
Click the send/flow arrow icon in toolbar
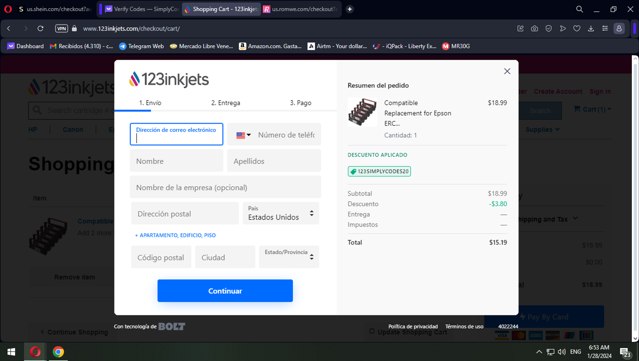click(x=562, y=29)
